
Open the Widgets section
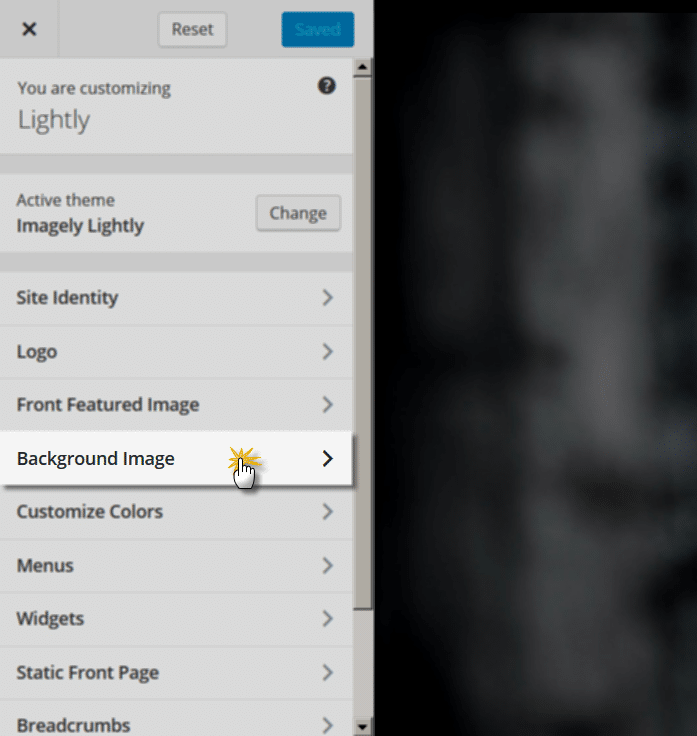click(x=176, y=619)
